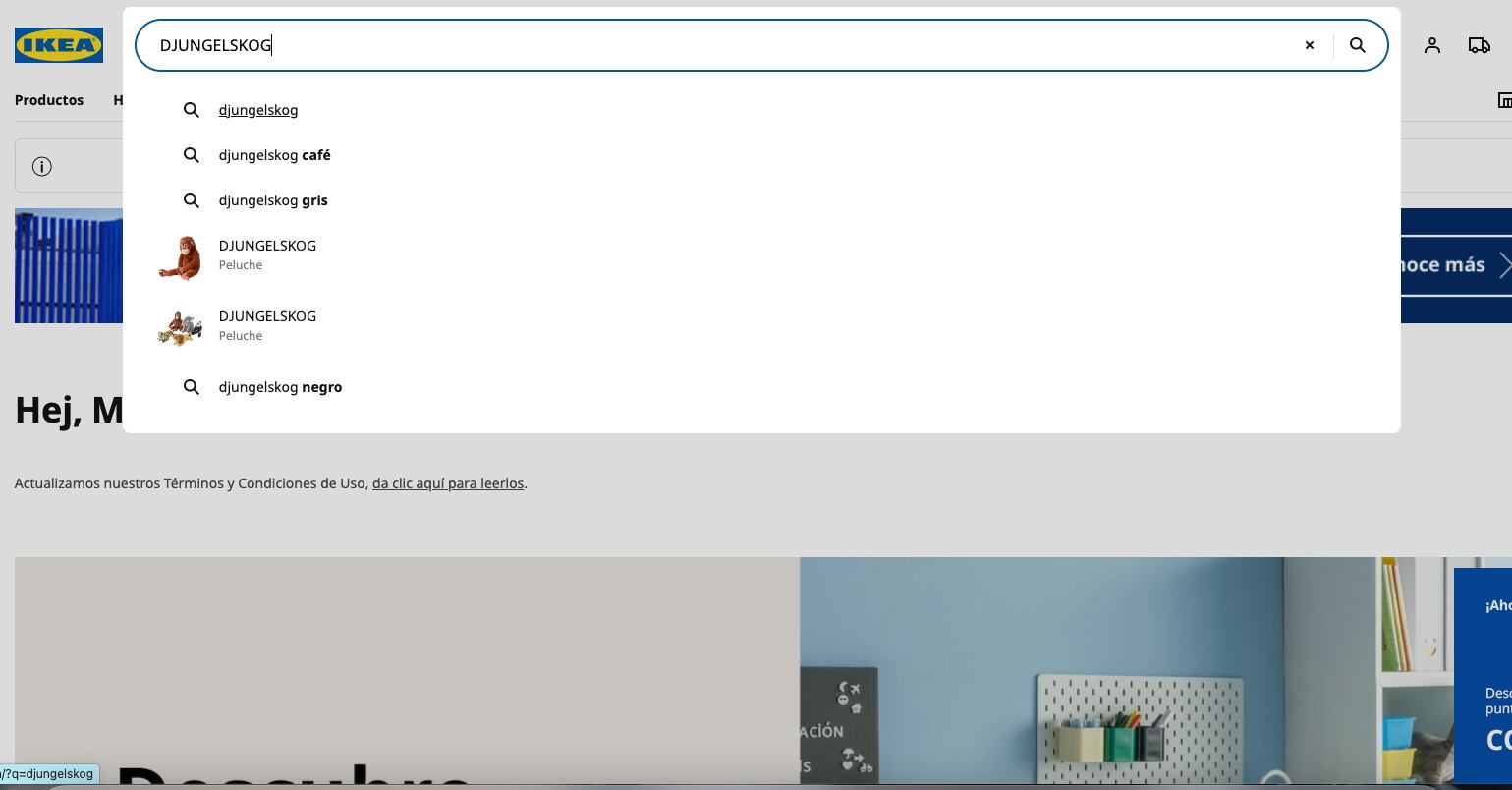
Task: Select the 'djungelskog gris' suggestion
Action: point(273,200)
